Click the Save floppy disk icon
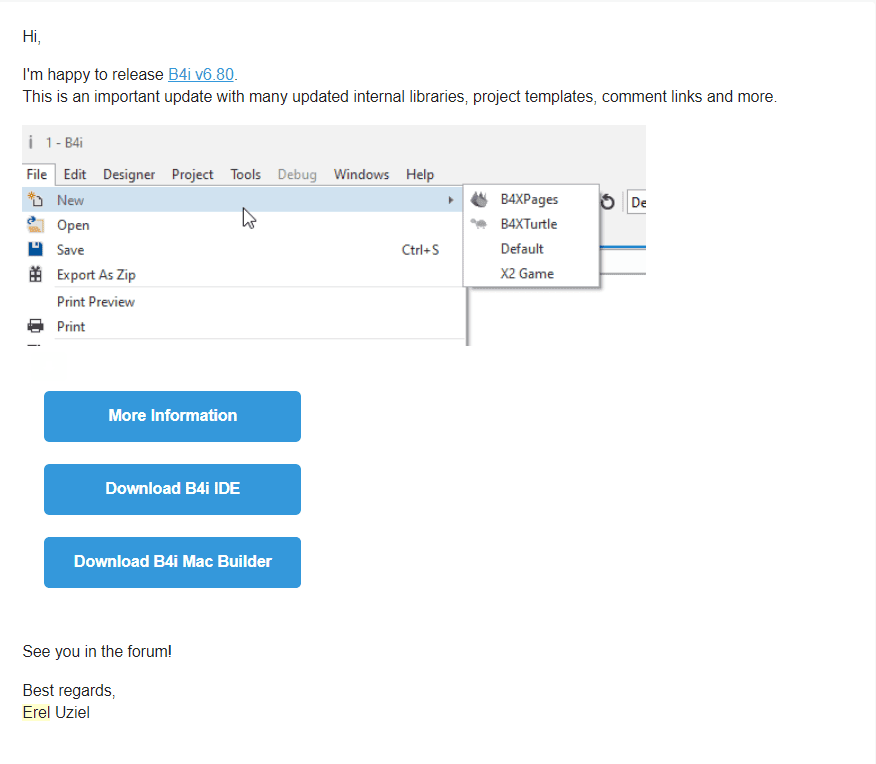 [35, 249]
